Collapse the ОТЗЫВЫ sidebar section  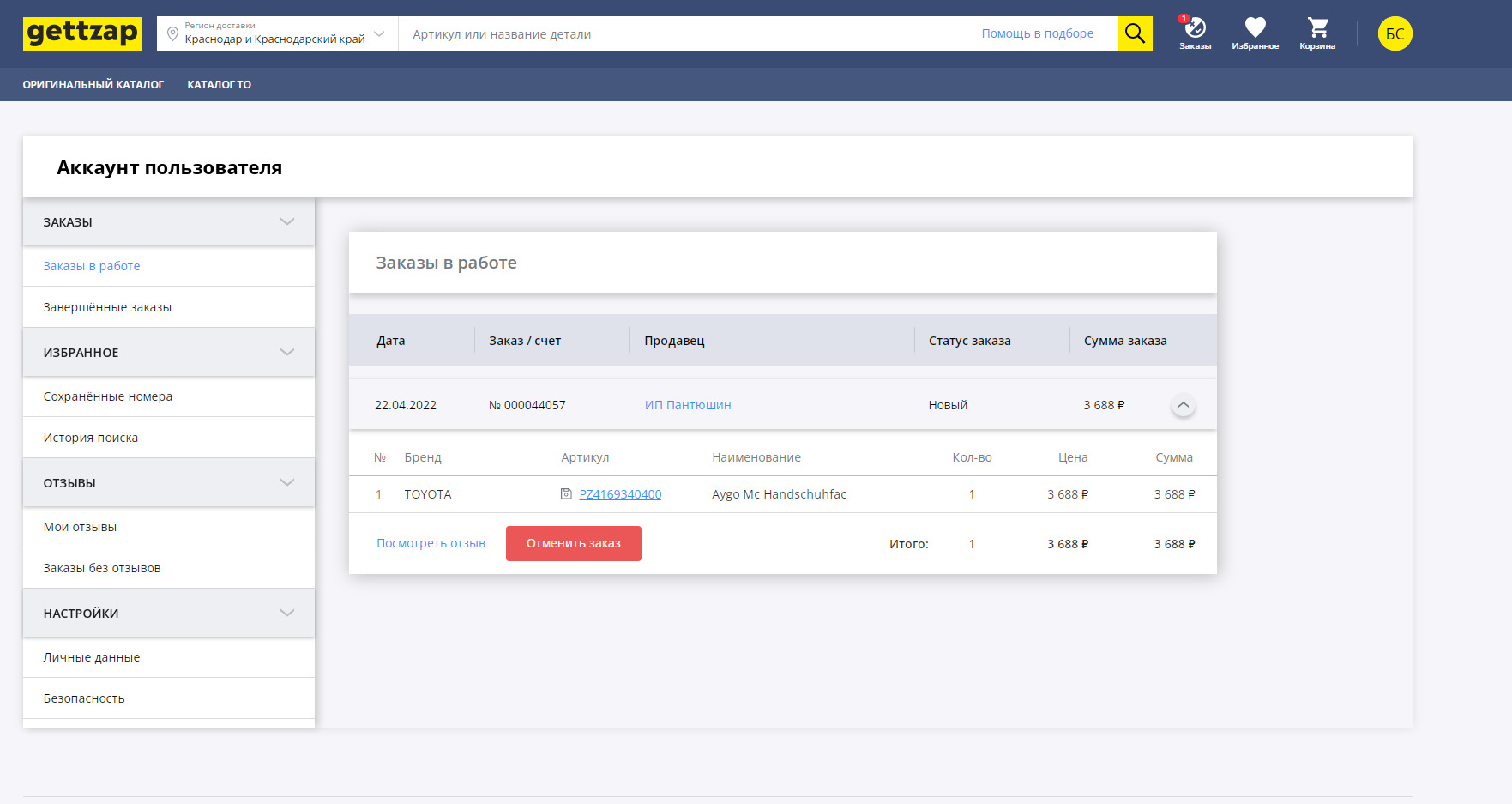point(169,483)
